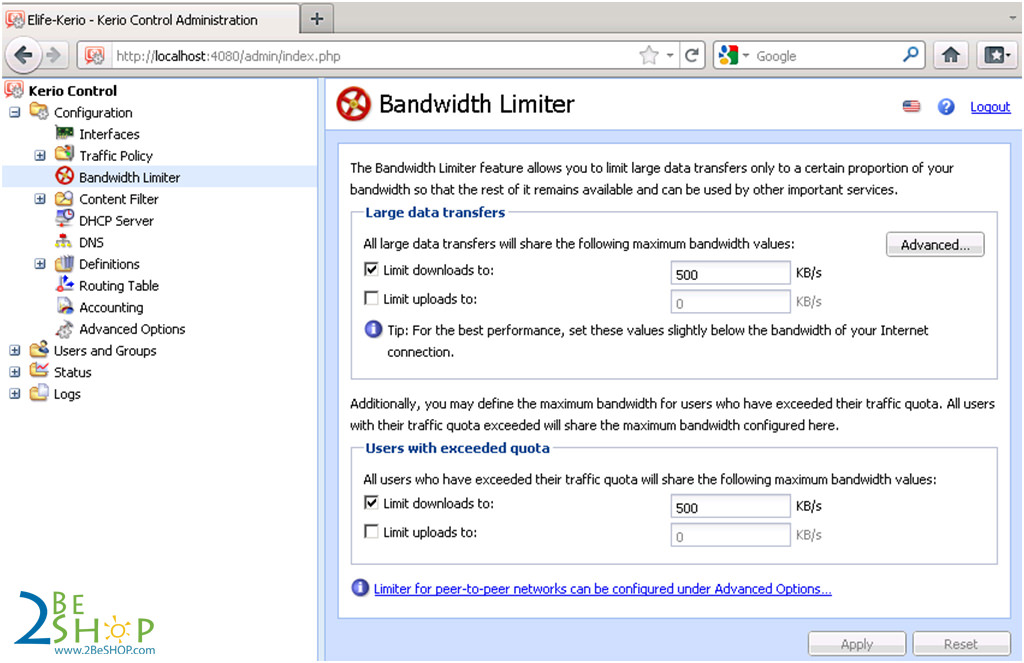This screenshot has height=663, width=1024.
Task: Expand the Content Filter node
Action: 40,199
